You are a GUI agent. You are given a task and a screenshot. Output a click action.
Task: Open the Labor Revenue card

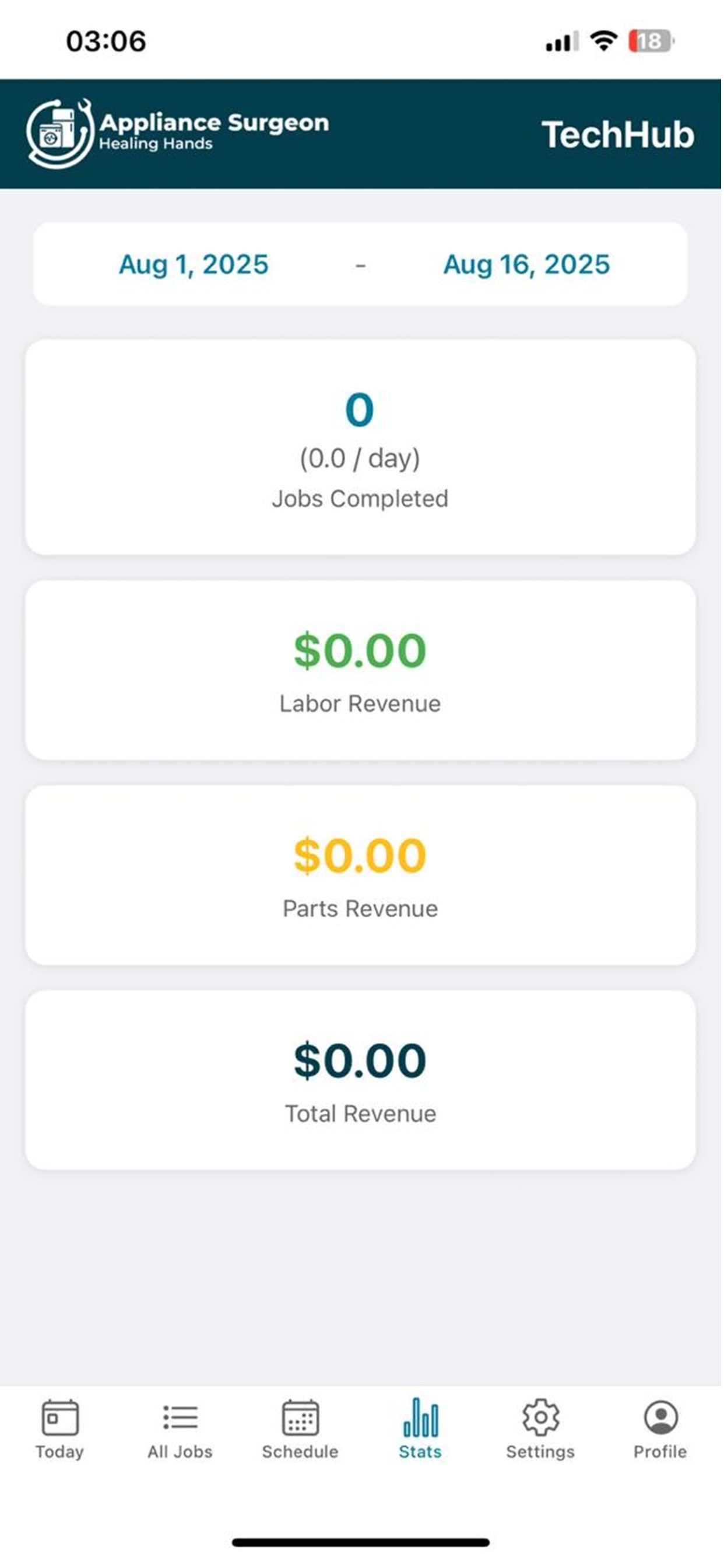click(360, 670)
